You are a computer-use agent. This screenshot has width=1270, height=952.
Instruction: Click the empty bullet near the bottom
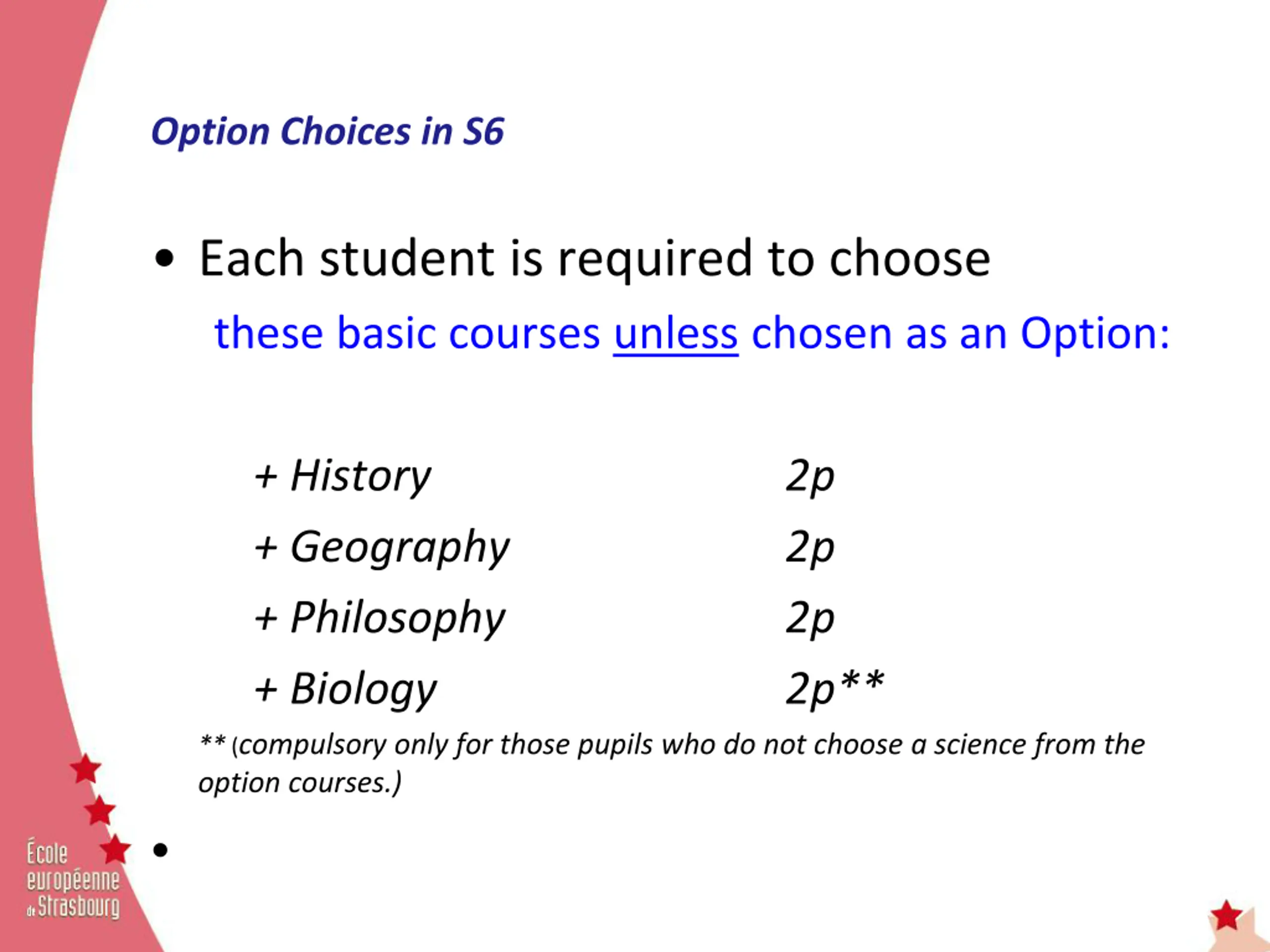(x=161, y=850)
